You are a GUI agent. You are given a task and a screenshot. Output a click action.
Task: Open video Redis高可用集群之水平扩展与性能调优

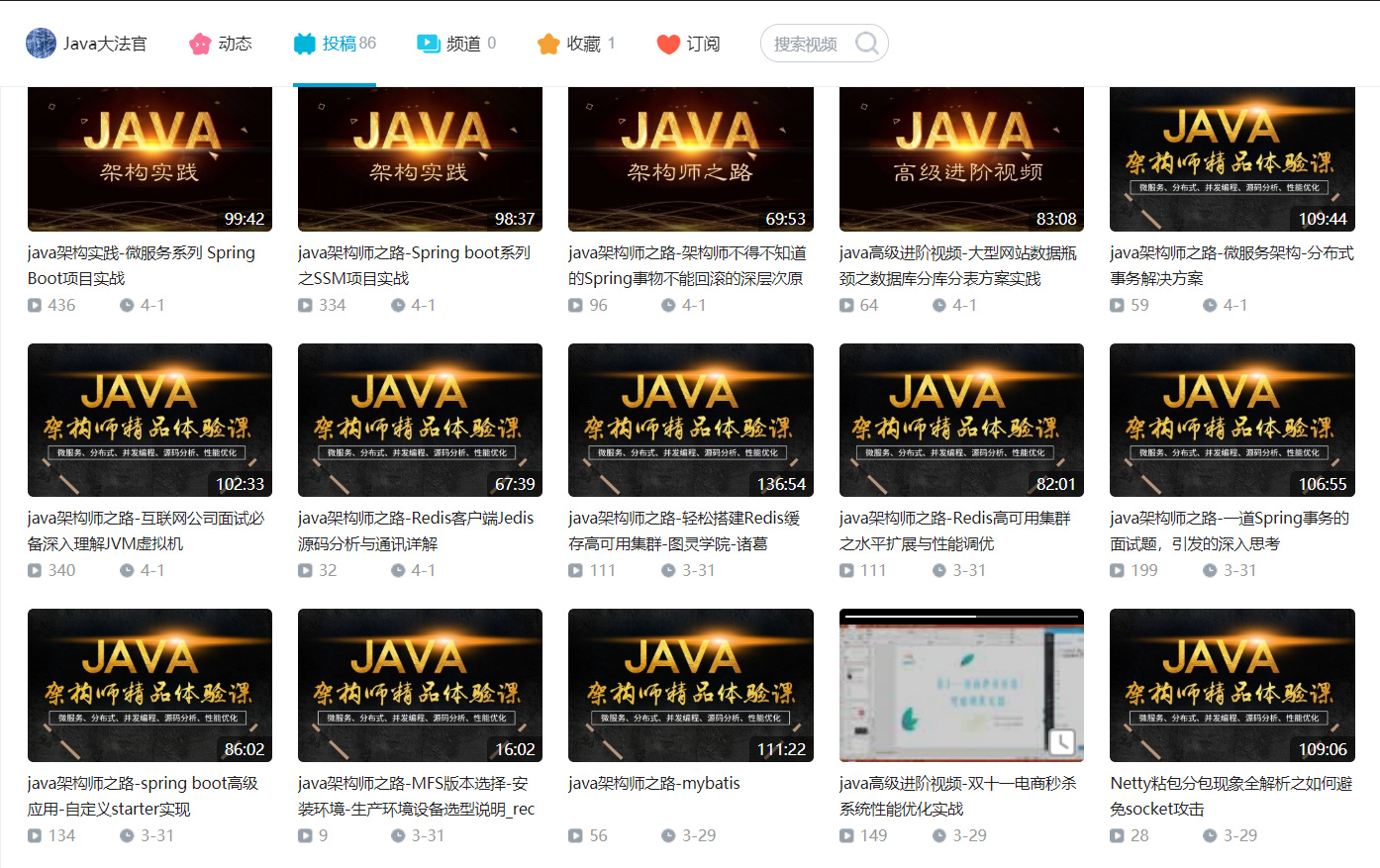pos(955,530)
